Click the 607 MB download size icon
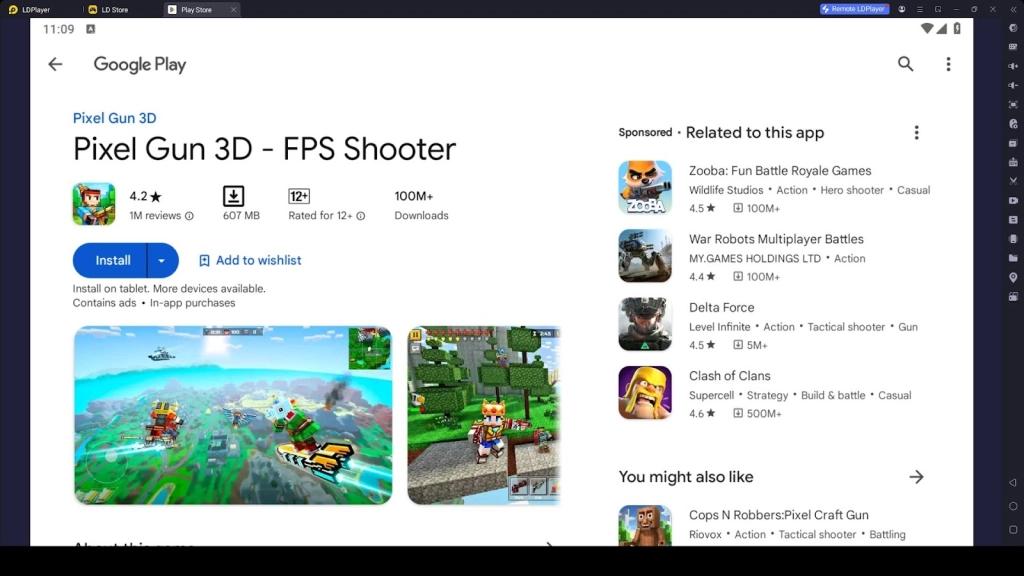This screenshot has height=576, width=1024. pyautogui.click(x=233, y=196)
